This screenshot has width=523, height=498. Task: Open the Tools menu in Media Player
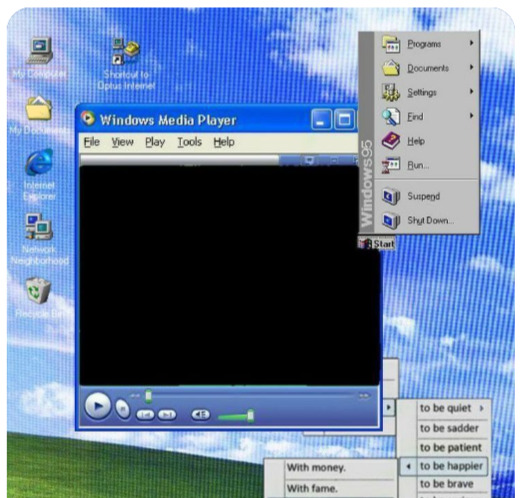[x=189, y=142]
